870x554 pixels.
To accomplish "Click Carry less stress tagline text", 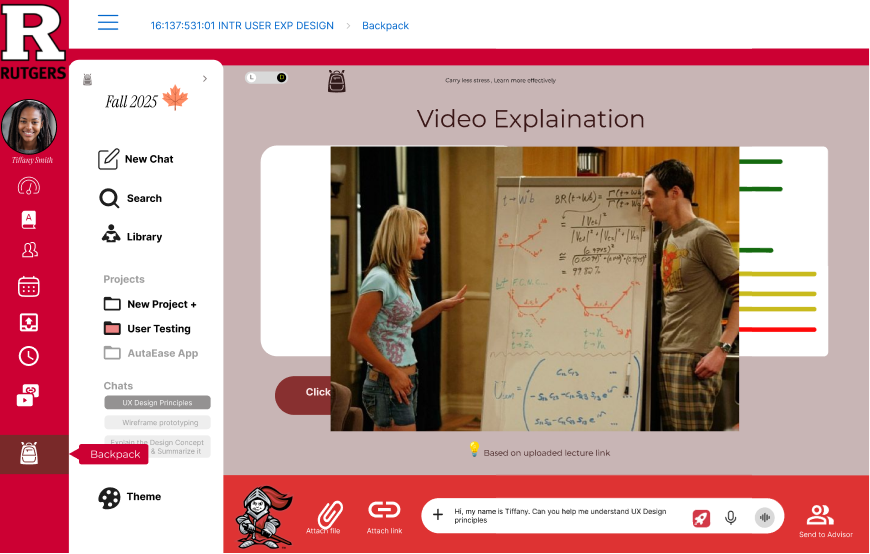I will coord(500,80).
